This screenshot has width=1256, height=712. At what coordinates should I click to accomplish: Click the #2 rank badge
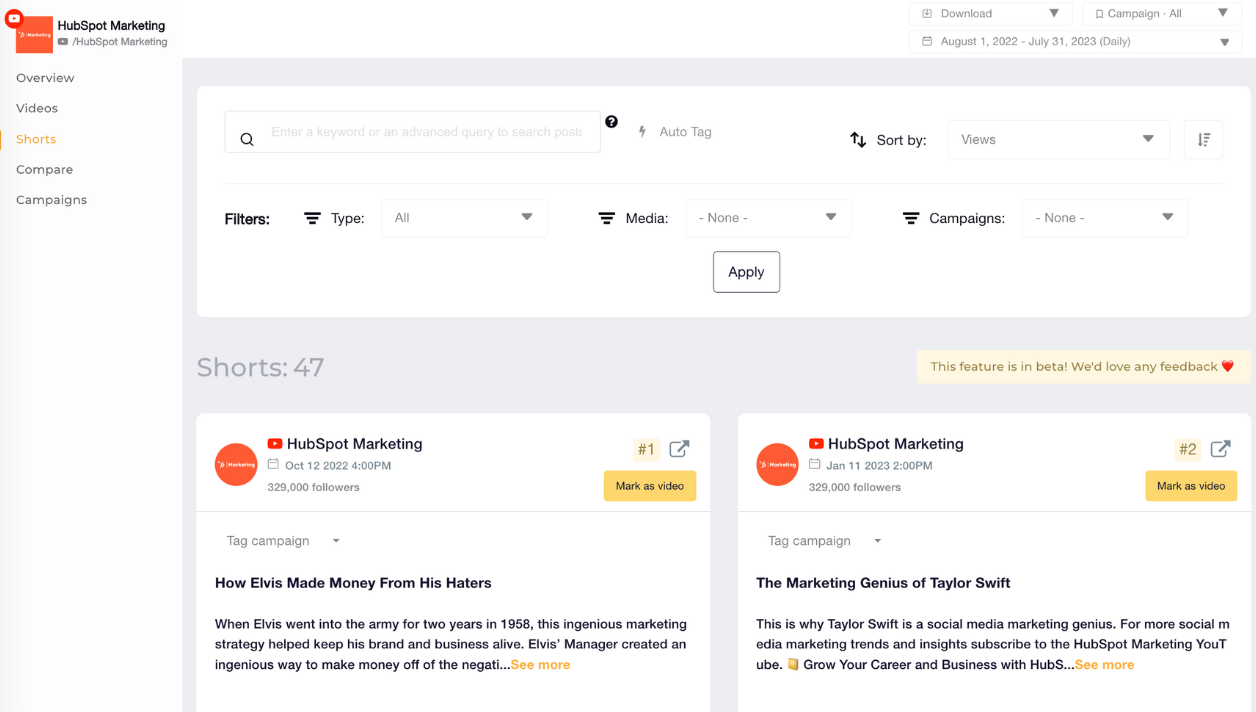point(1187,450)
